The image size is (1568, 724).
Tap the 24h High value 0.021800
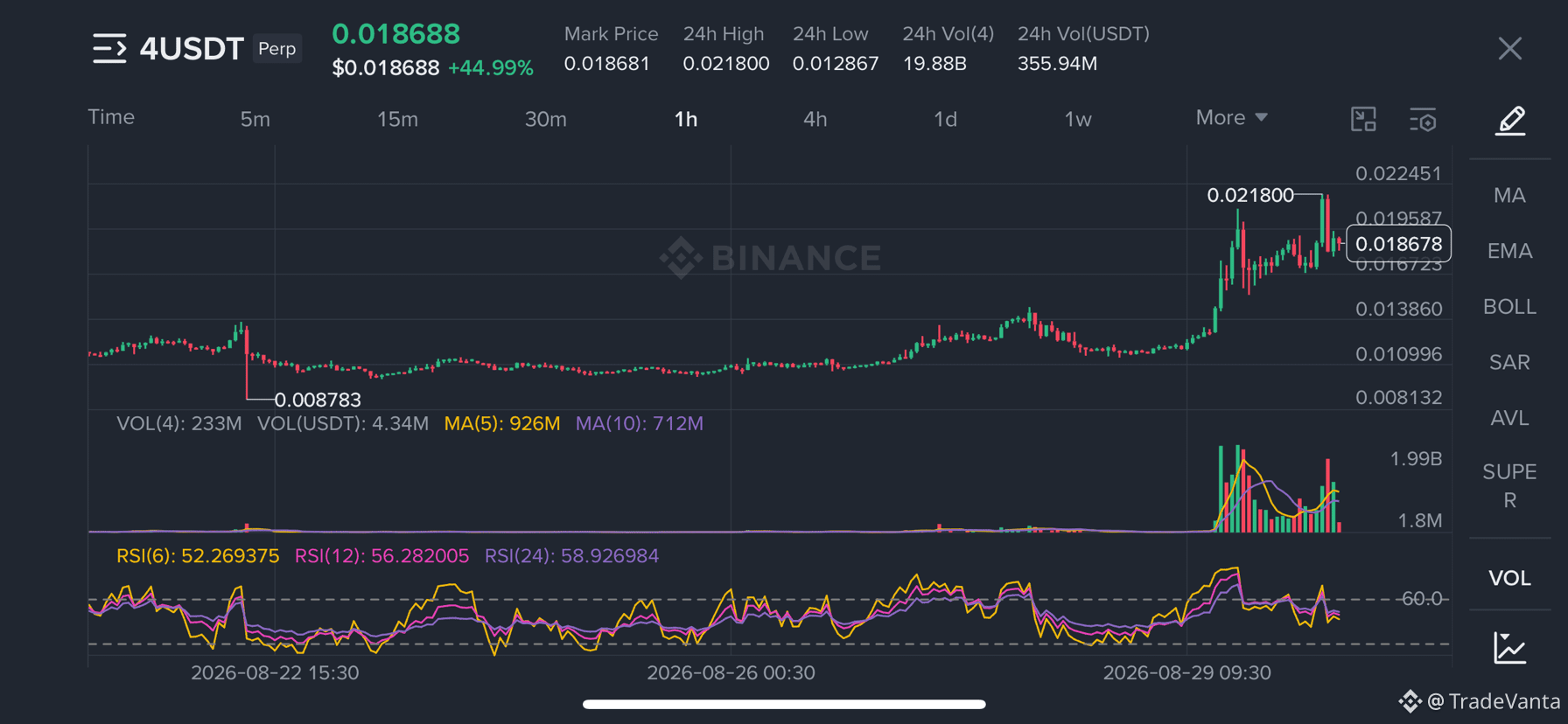point(725,64)
